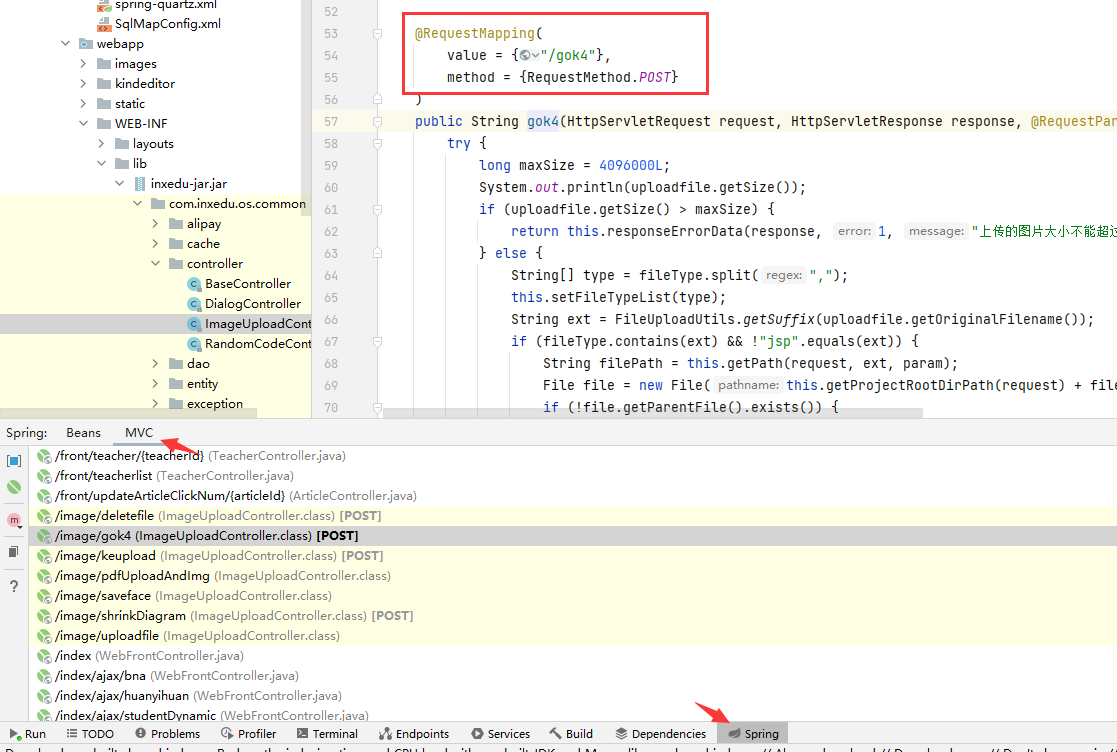Select the entity package in tree
The image size is (1117, 752).
pyautogui.click(x=202, y=384)
